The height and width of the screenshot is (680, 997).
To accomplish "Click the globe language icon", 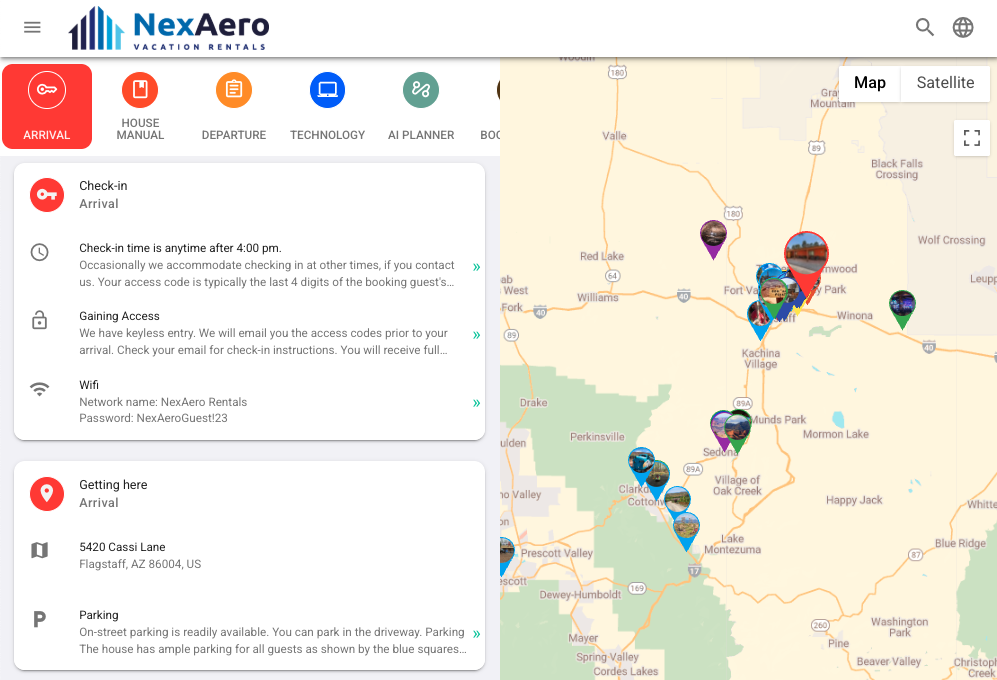I will 963,27.
